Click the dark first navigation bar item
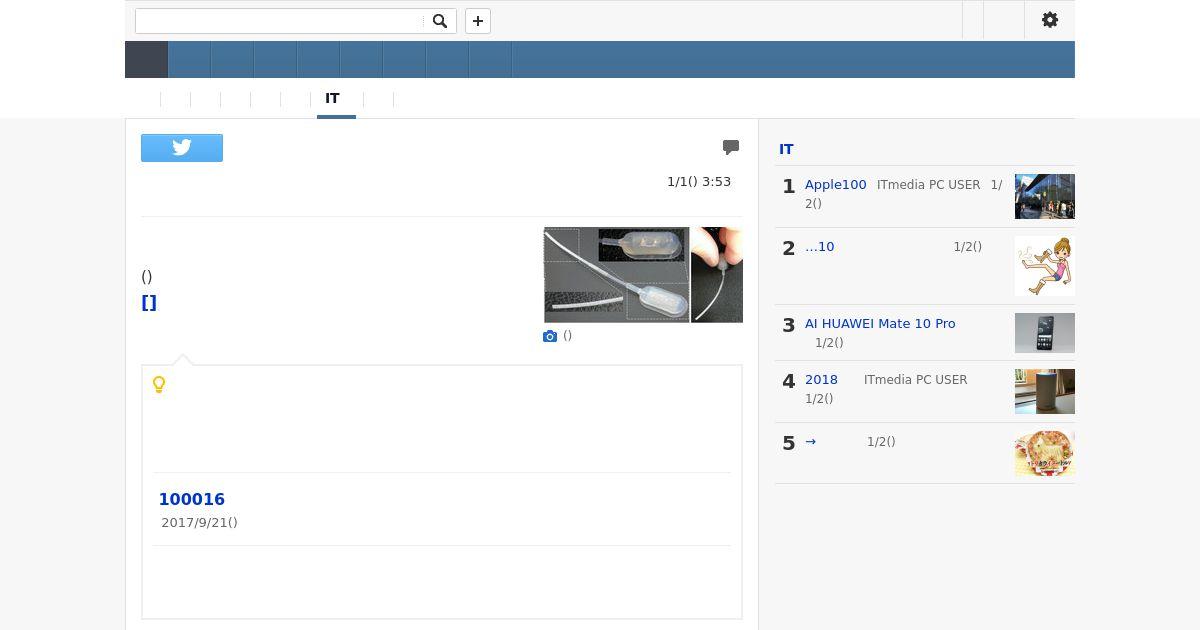Screen dimensions: 1200x630 click(146, 60)
